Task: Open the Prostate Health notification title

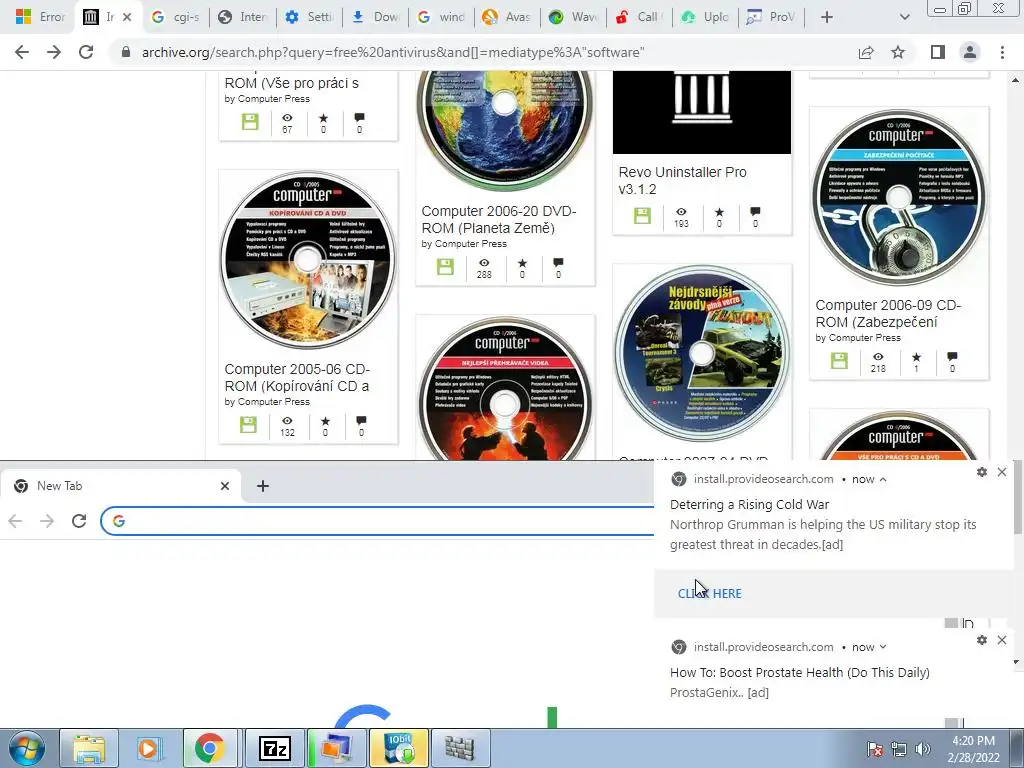Action: tap(800, 673)
